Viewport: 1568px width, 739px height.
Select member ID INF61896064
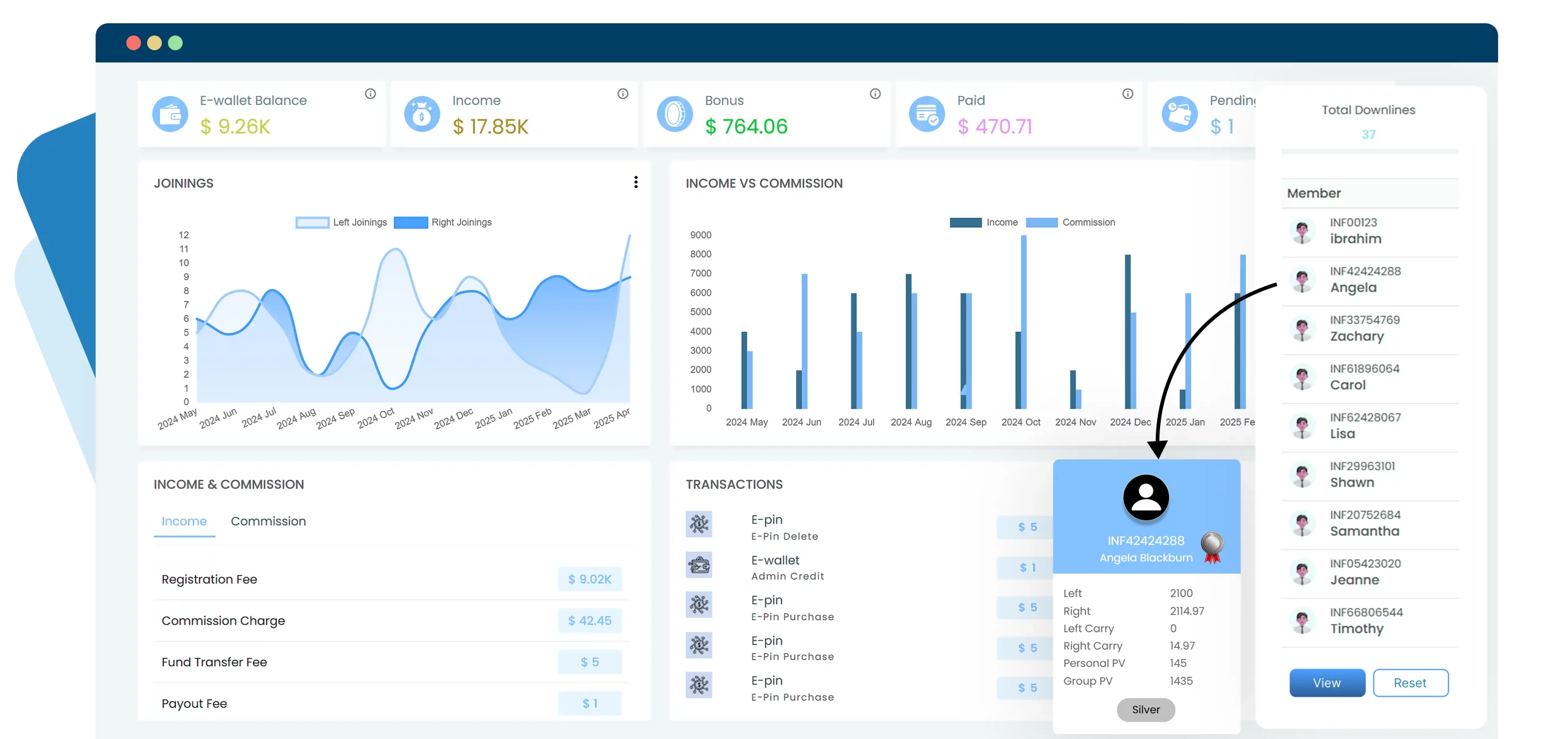click(x=1365, y=369)
